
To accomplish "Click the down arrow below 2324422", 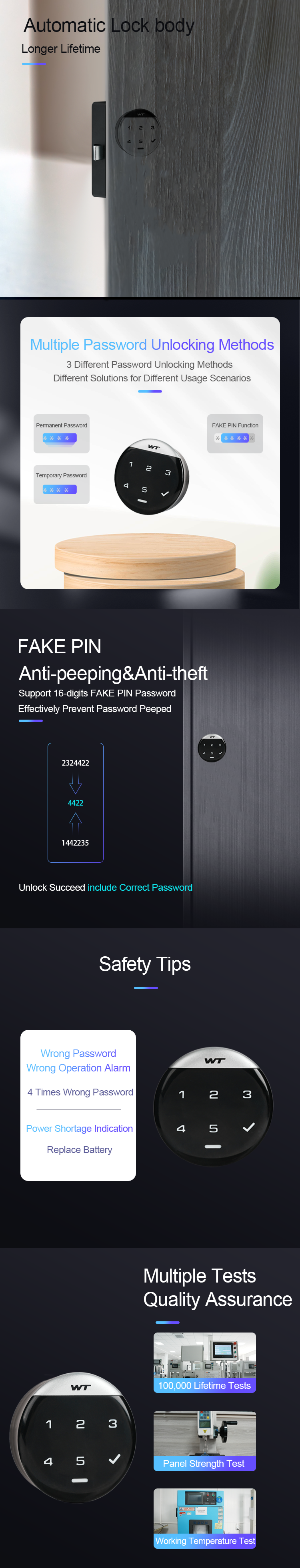I will pos(76,785).
